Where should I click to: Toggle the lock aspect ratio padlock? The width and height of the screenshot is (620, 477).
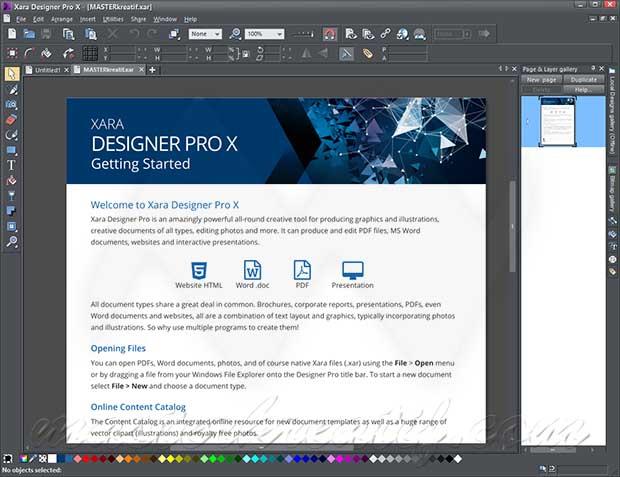[246, 54]
